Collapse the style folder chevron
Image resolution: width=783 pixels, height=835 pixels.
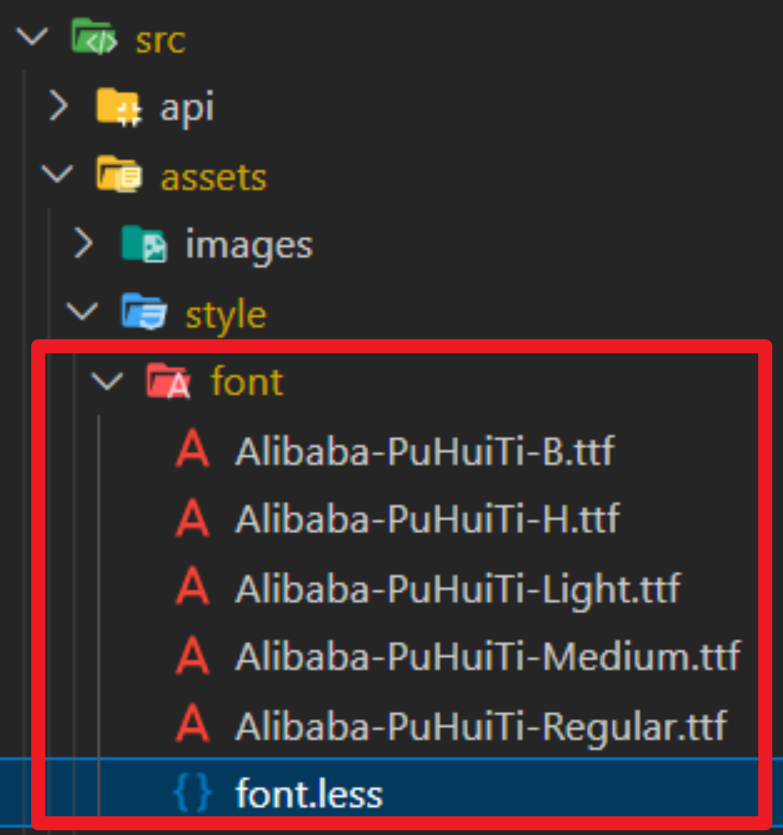pos(82,312)
